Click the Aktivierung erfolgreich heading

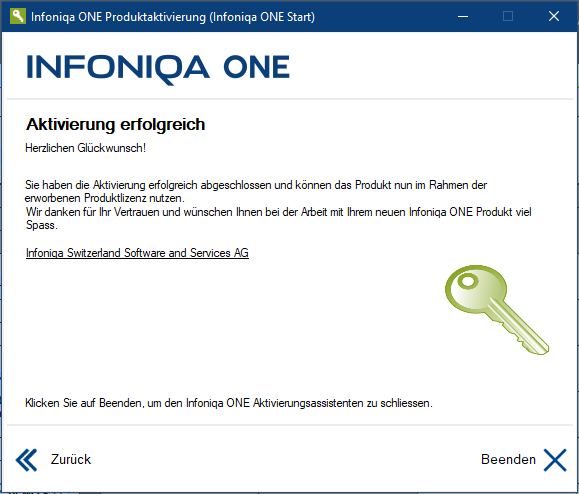[x=115, y=124]
